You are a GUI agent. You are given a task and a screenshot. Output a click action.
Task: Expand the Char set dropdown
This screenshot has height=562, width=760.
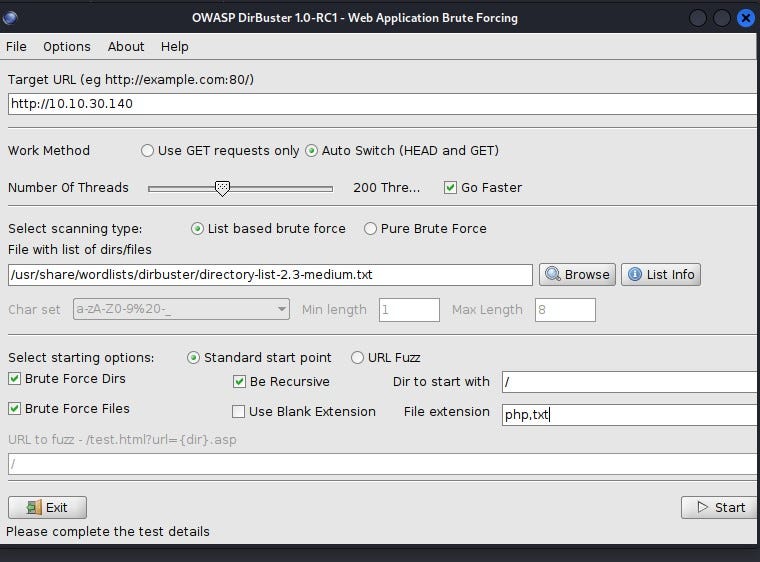pos(181,310)
